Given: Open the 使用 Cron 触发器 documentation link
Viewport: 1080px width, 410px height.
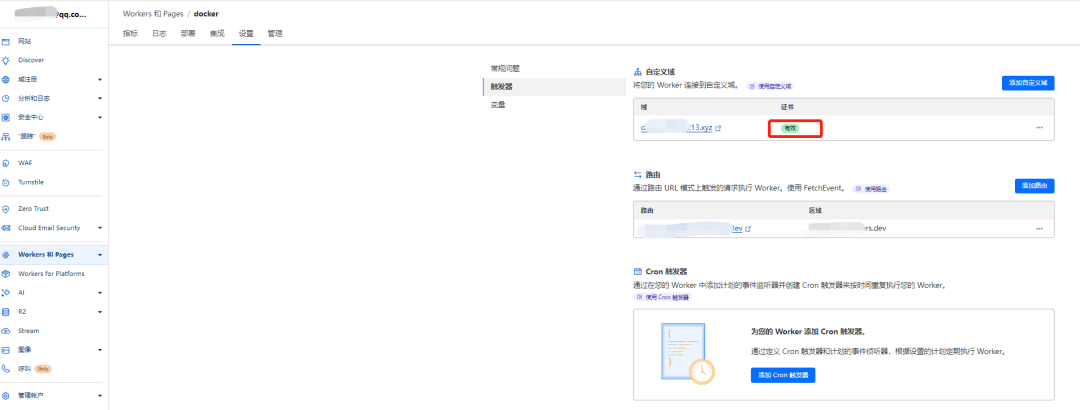Looking at the screenshot, I should tap(662, 297).
